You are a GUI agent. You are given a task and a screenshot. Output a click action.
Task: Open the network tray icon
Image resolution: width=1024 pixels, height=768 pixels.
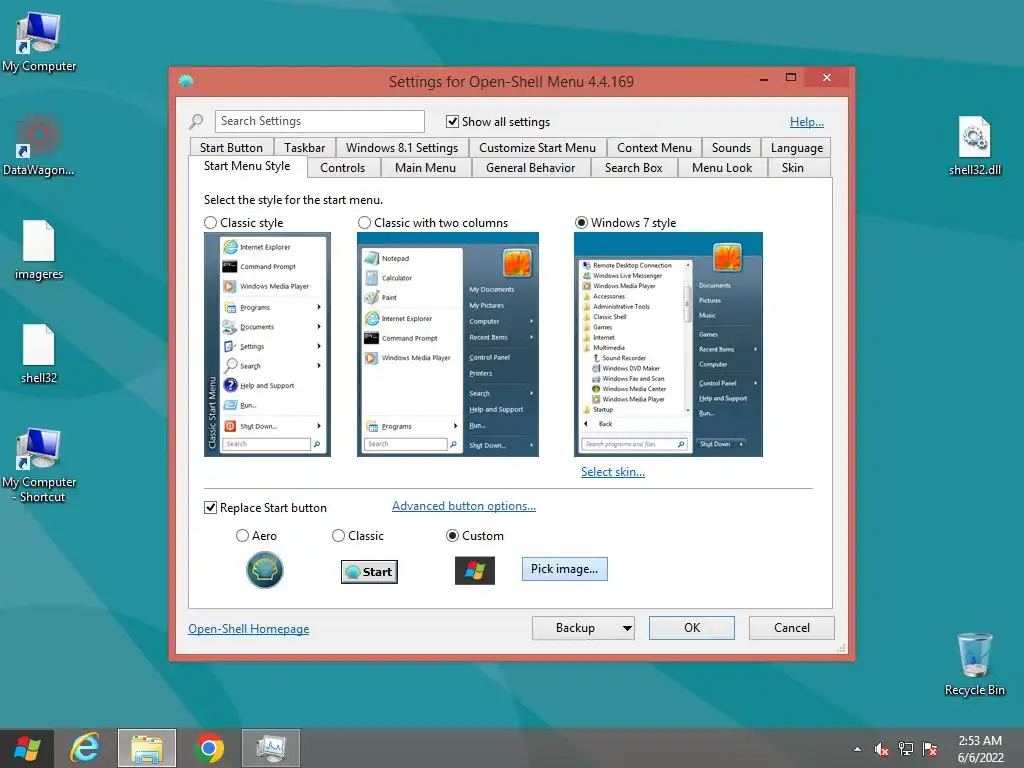tap(906, 749)
